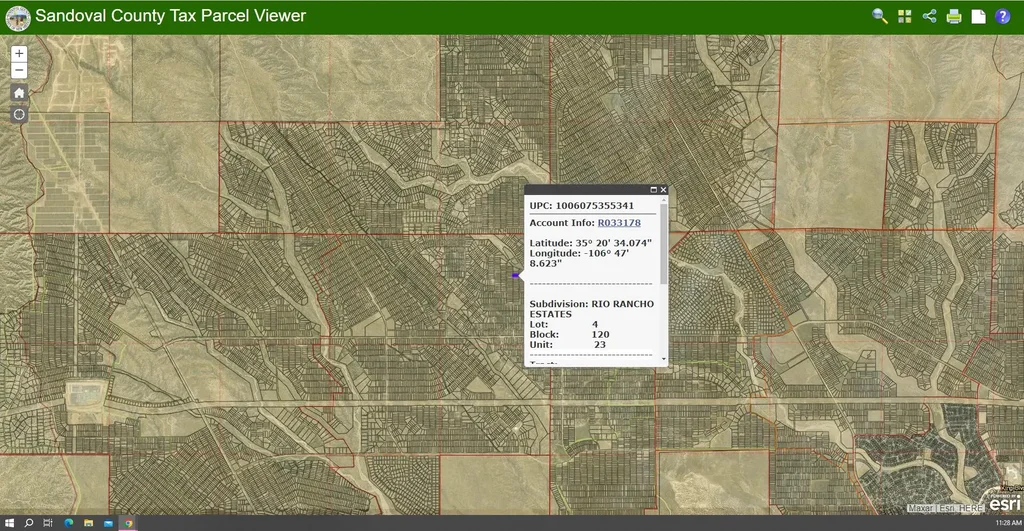
Task: Click the print map icon
Action: (x=954, y=16)
